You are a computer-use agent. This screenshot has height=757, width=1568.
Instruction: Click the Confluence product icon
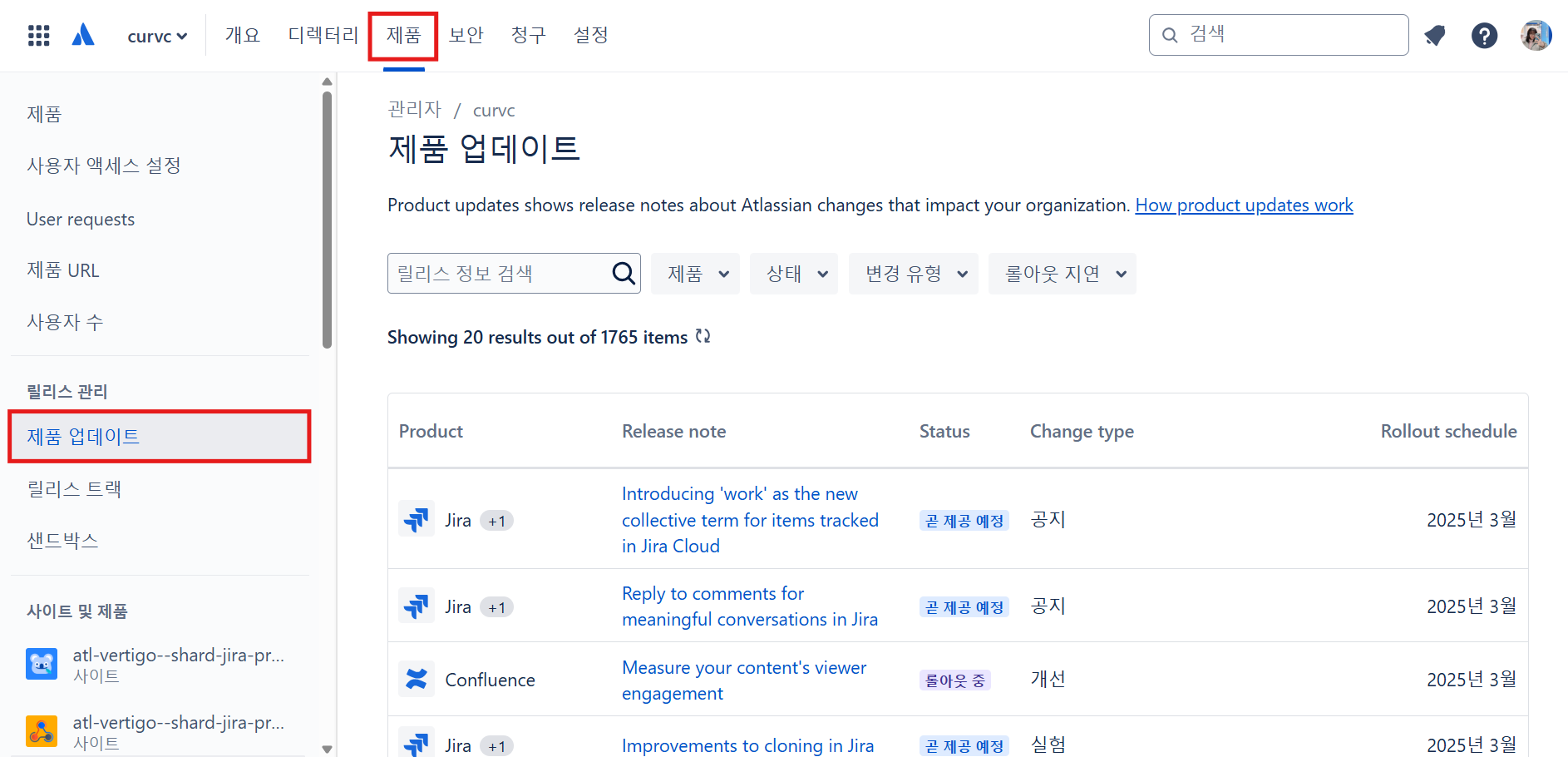[x=417, y=680]
